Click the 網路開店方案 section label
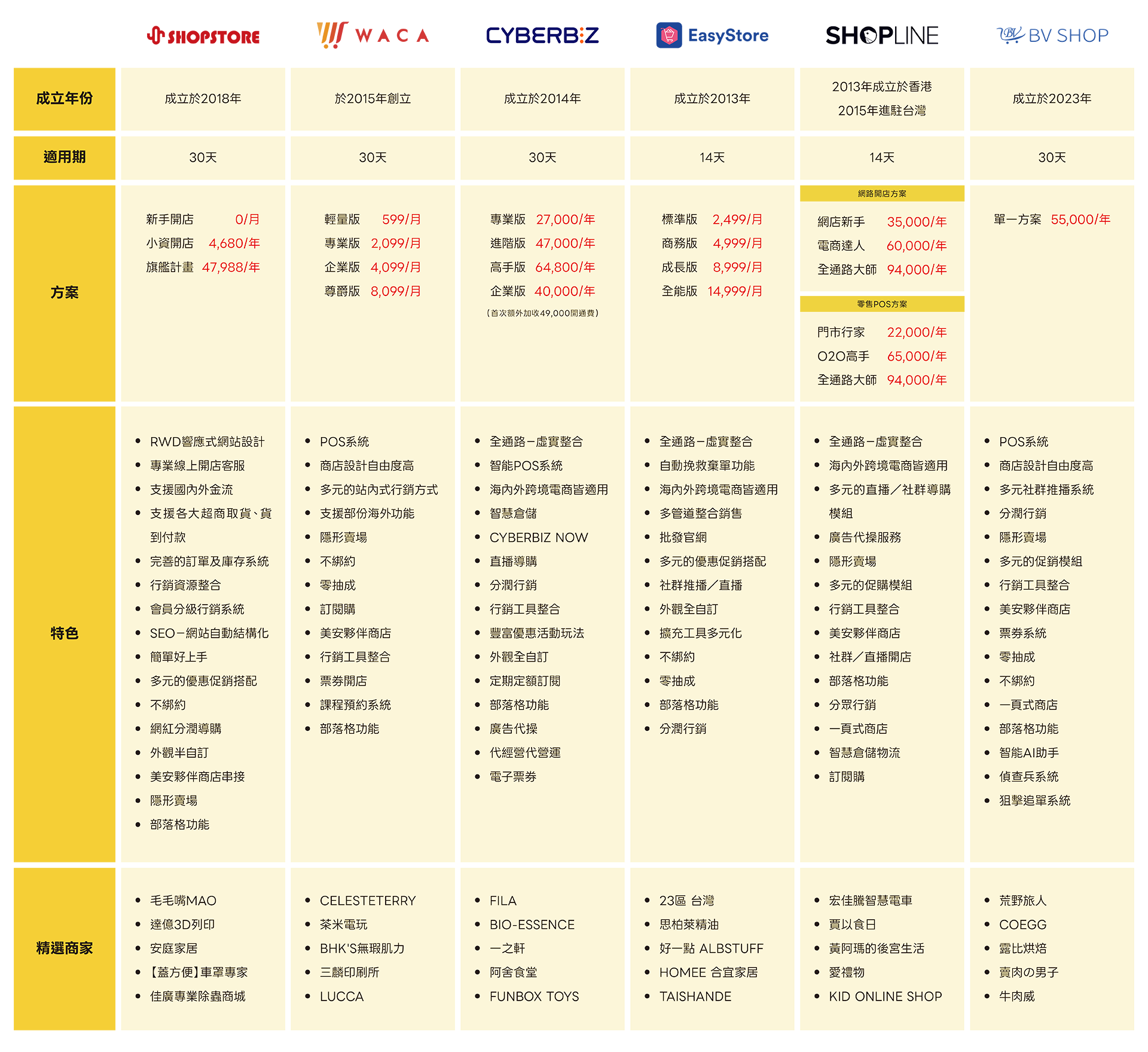The width and height of the screenshot is (1148, 1052). click(882, 193)
